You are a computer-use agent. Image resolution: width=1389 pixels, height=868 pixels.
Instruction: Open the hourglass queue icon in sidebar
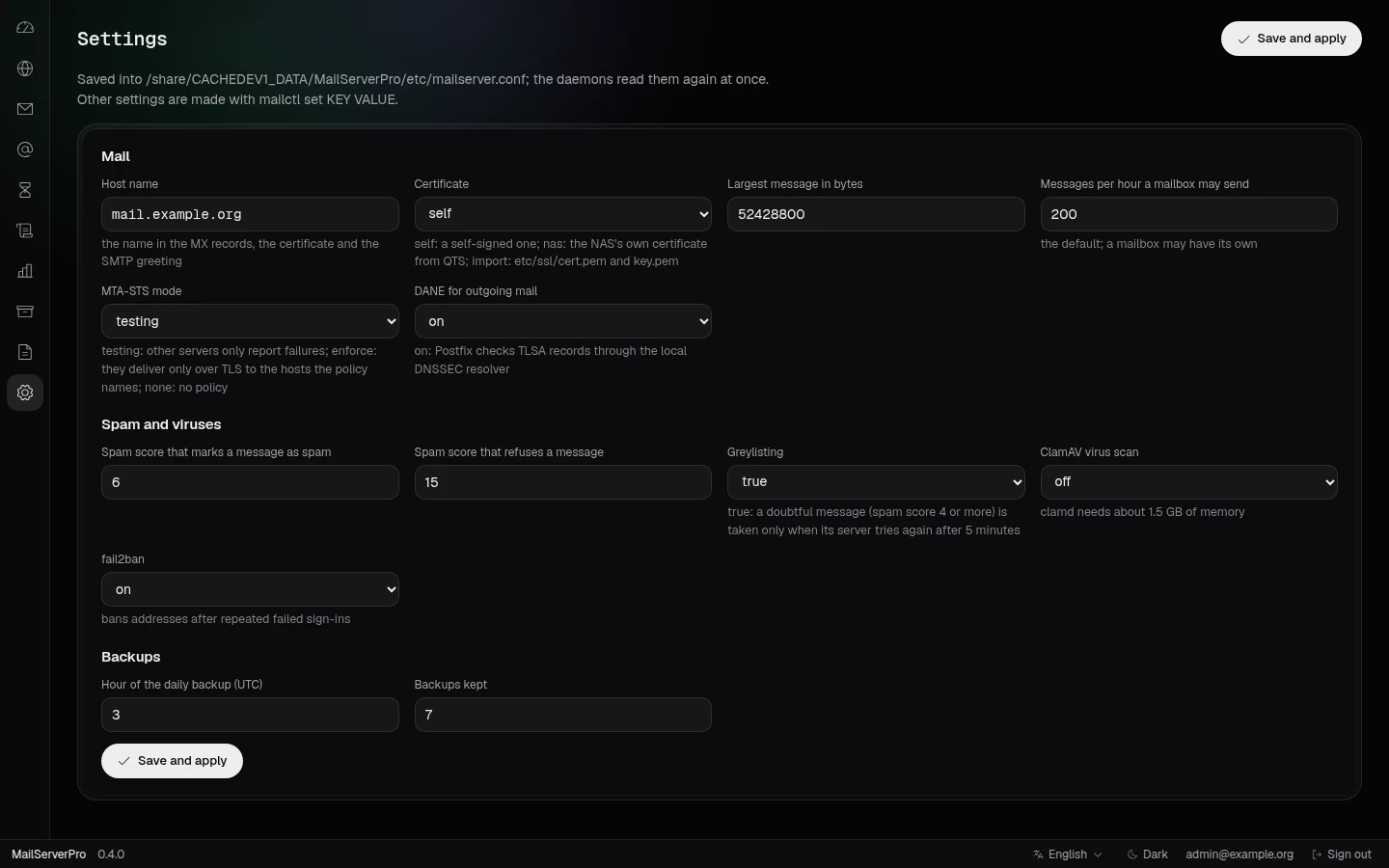[25, 190]
